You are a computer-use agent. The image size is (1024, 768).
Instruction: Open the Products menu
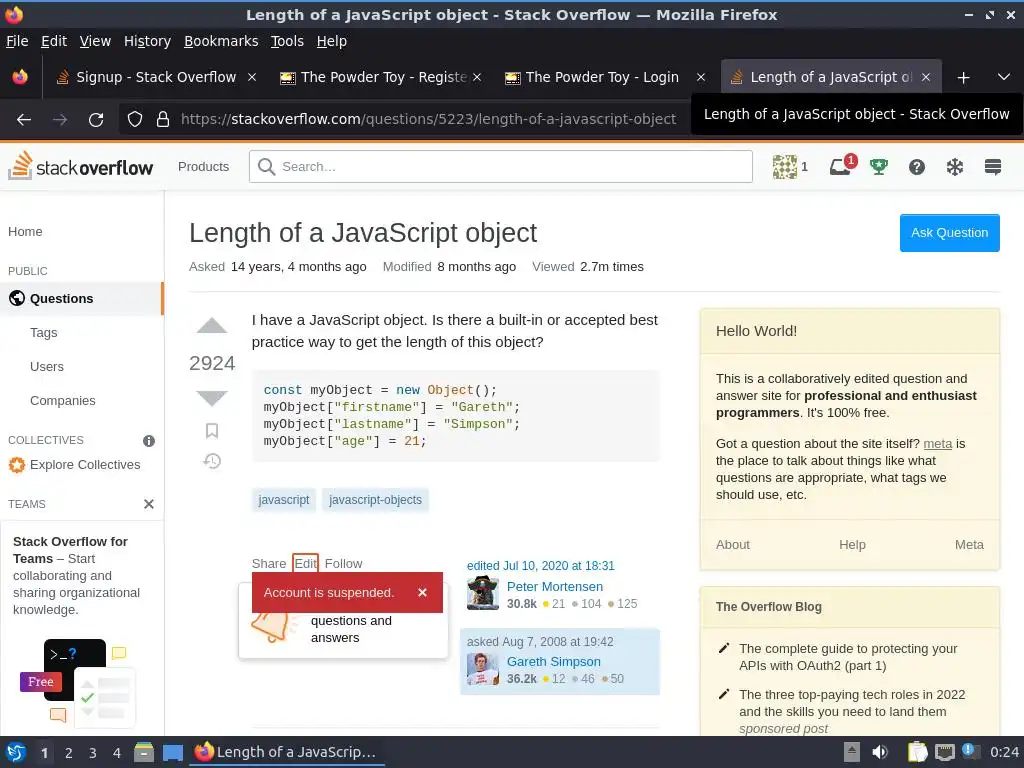click(x=203, y=167)
